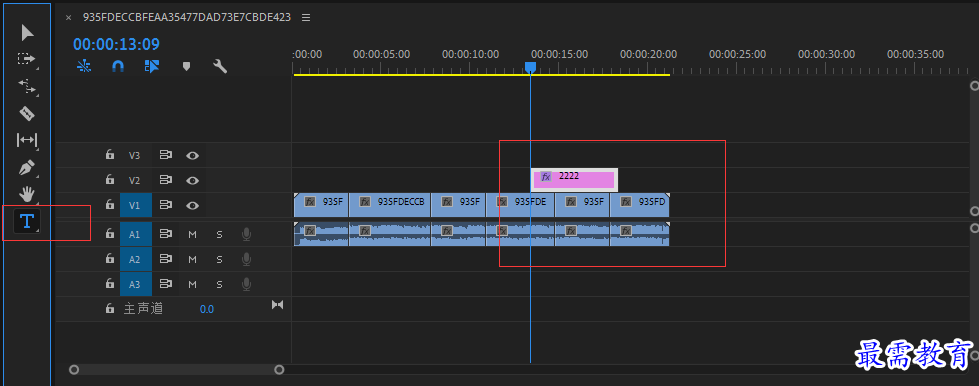Toggle sync lock on A1
The image size is (979, 386).
pyautogui.click(x=165, y=234)
